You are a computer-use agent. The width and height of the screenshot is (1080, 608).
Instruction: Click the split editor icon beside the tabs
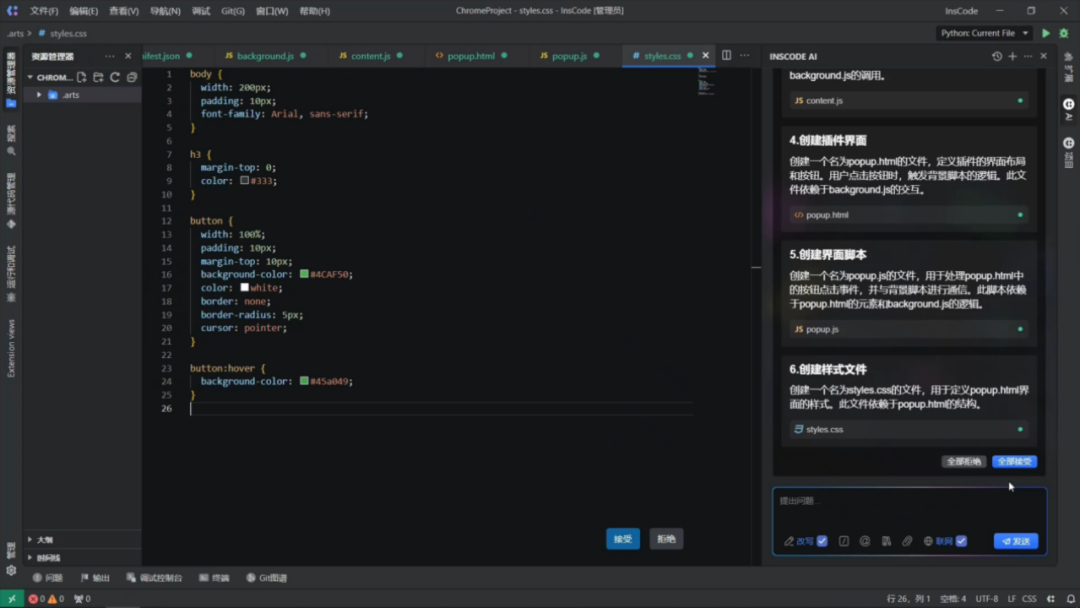(726, 56)
